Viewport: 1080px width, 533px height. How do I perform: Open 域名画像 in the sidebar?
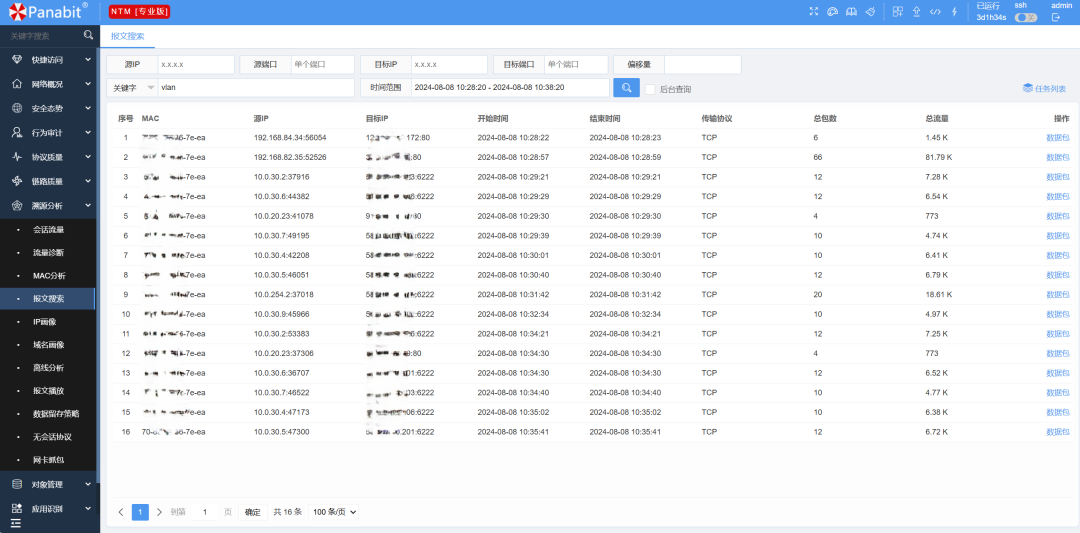48,344
